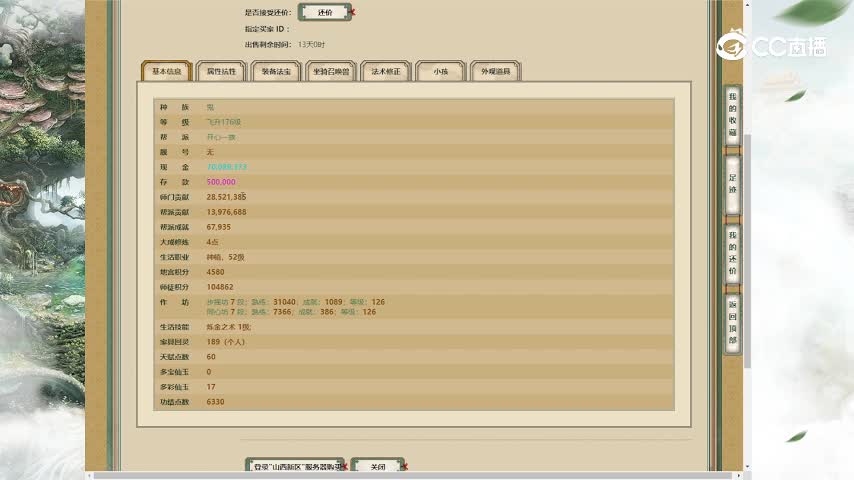Go to the 坐骑召唤兽 tab
This screenshot has width=854, height=480.
coord(331,72)
